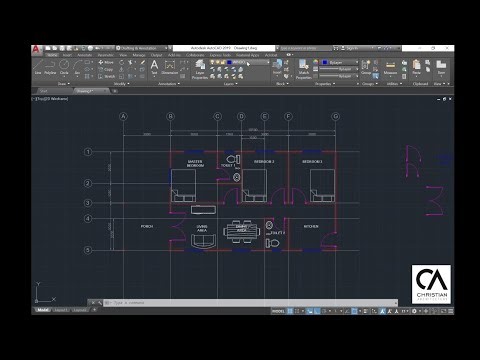The height and width of the screenshot is (360, 480).
Task: Toggle grid display in status bar
Action: click(290, 311)
